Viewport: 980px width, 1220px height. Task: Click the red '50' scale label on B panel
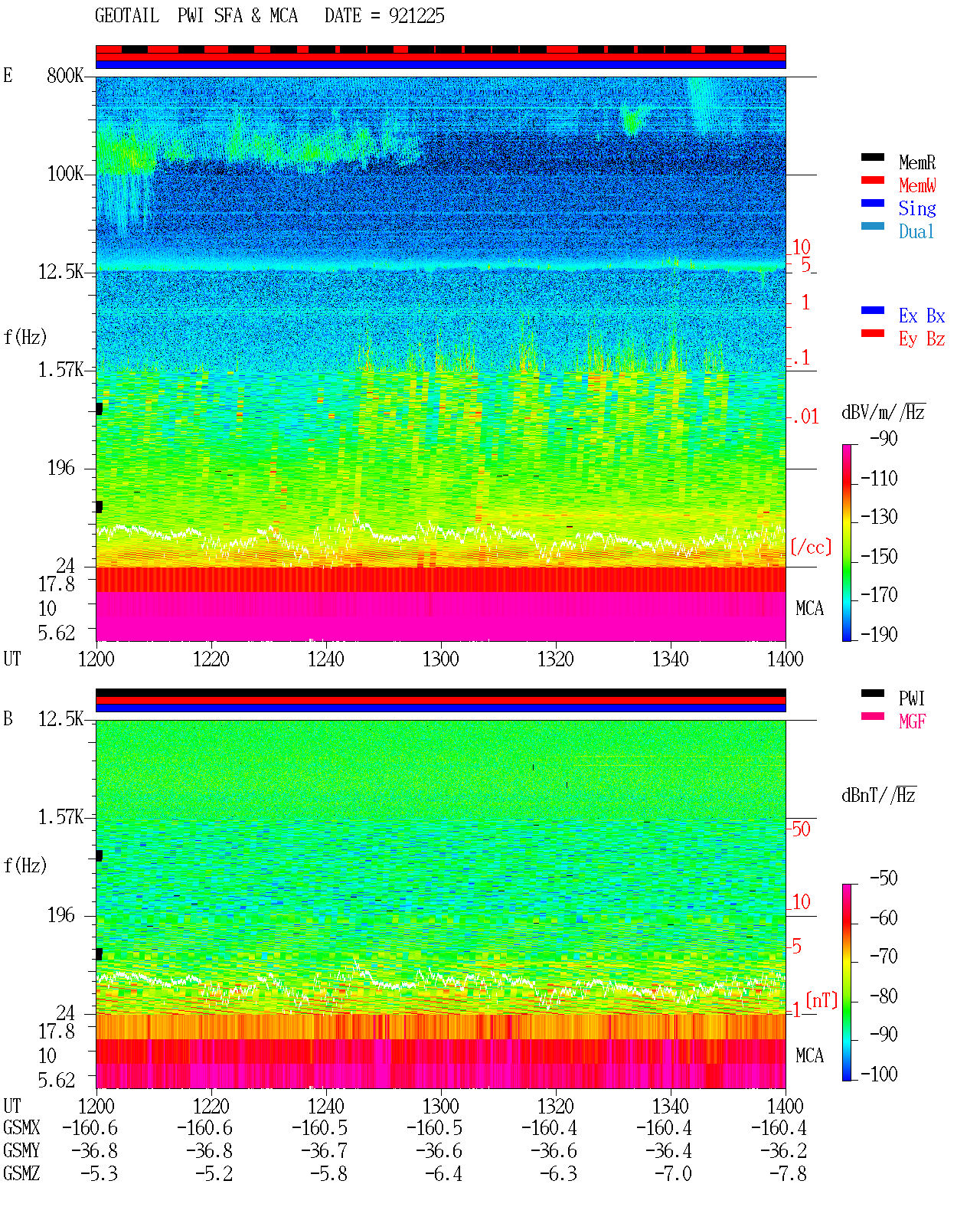pos(800,829)
